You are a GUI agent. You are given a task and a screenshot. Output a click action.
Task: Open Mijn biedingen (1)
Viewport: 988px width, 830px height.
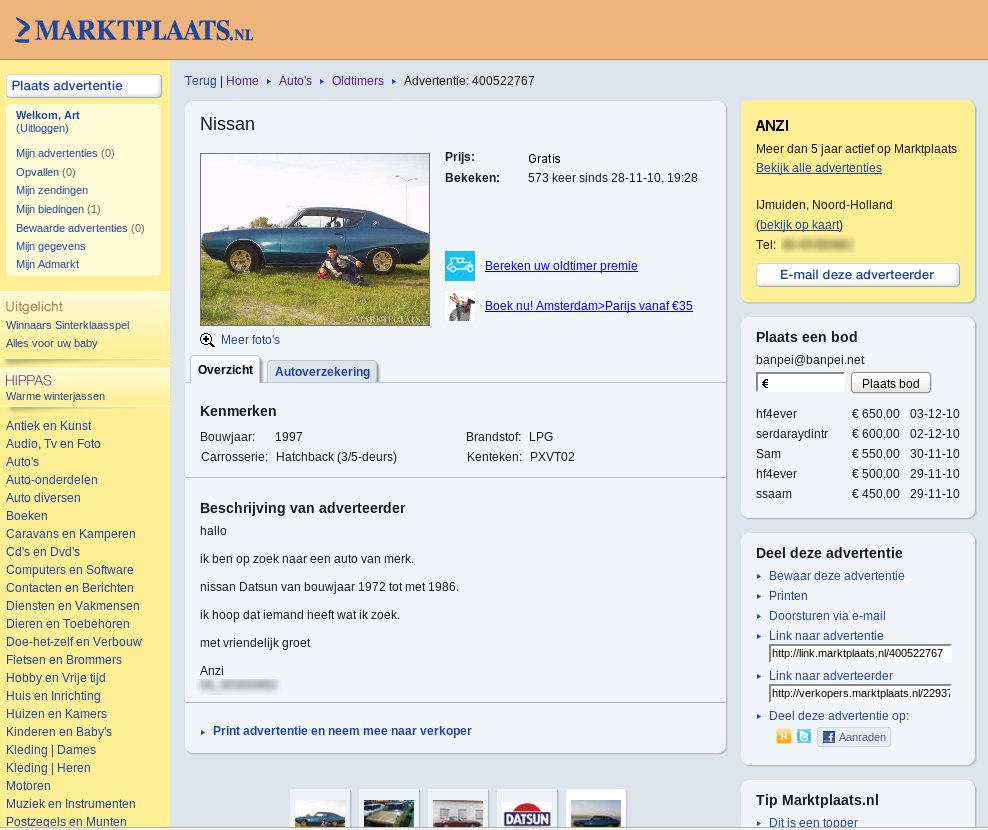click(x=58, y=209)
